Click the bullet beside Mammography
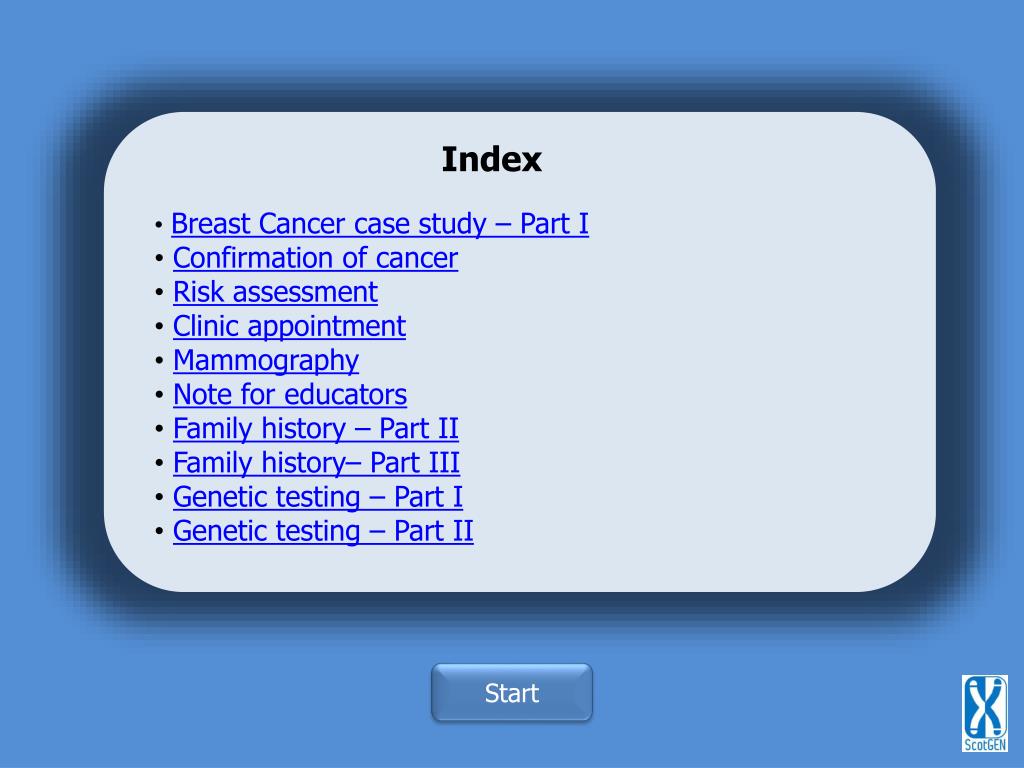1024x768 pixels. (x=159, y=360)
